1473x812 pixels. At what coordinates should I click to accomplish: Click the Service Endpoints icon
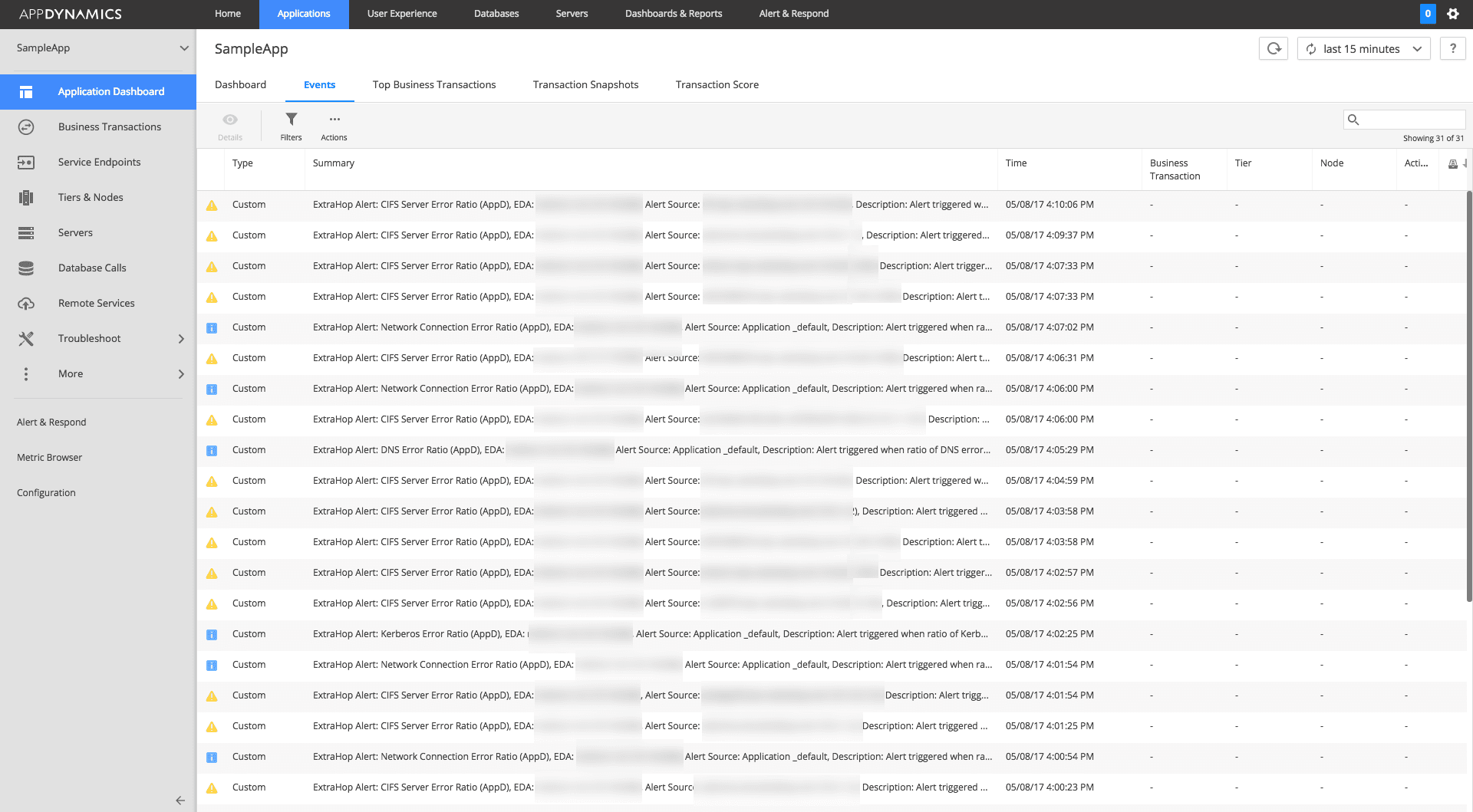[x=26, y=163]
